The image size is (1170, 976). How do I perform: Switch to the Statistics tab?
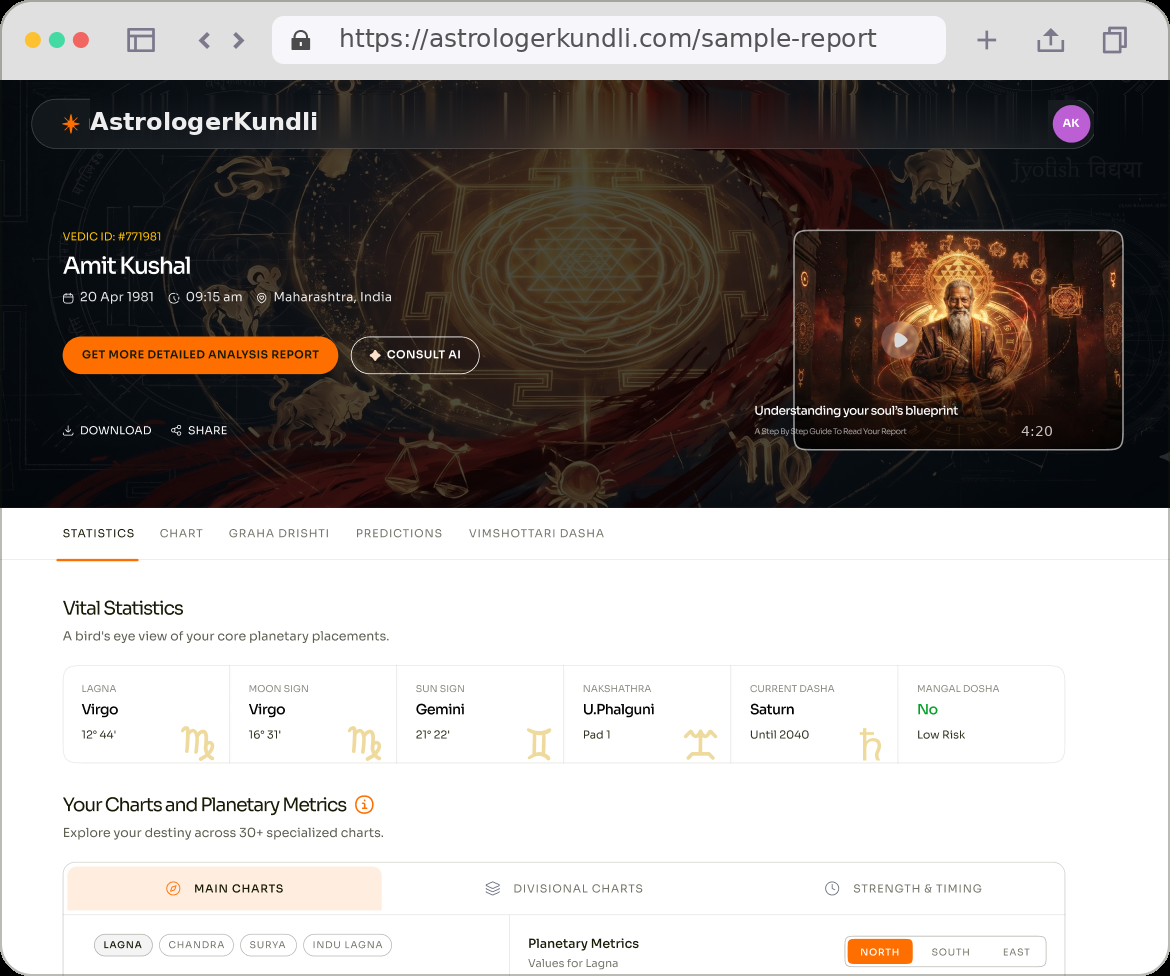click(x=98, y=534)
